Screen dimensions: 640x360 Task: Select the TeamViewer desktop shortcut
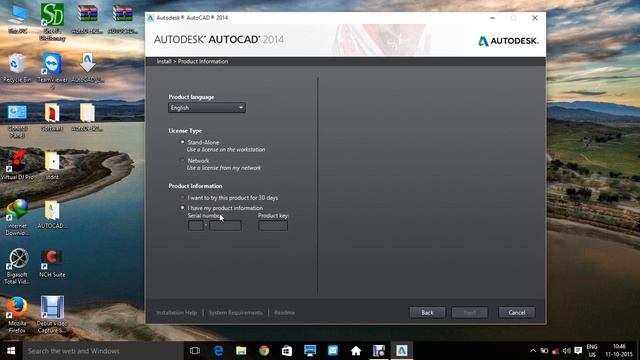[x=52, y=70]
